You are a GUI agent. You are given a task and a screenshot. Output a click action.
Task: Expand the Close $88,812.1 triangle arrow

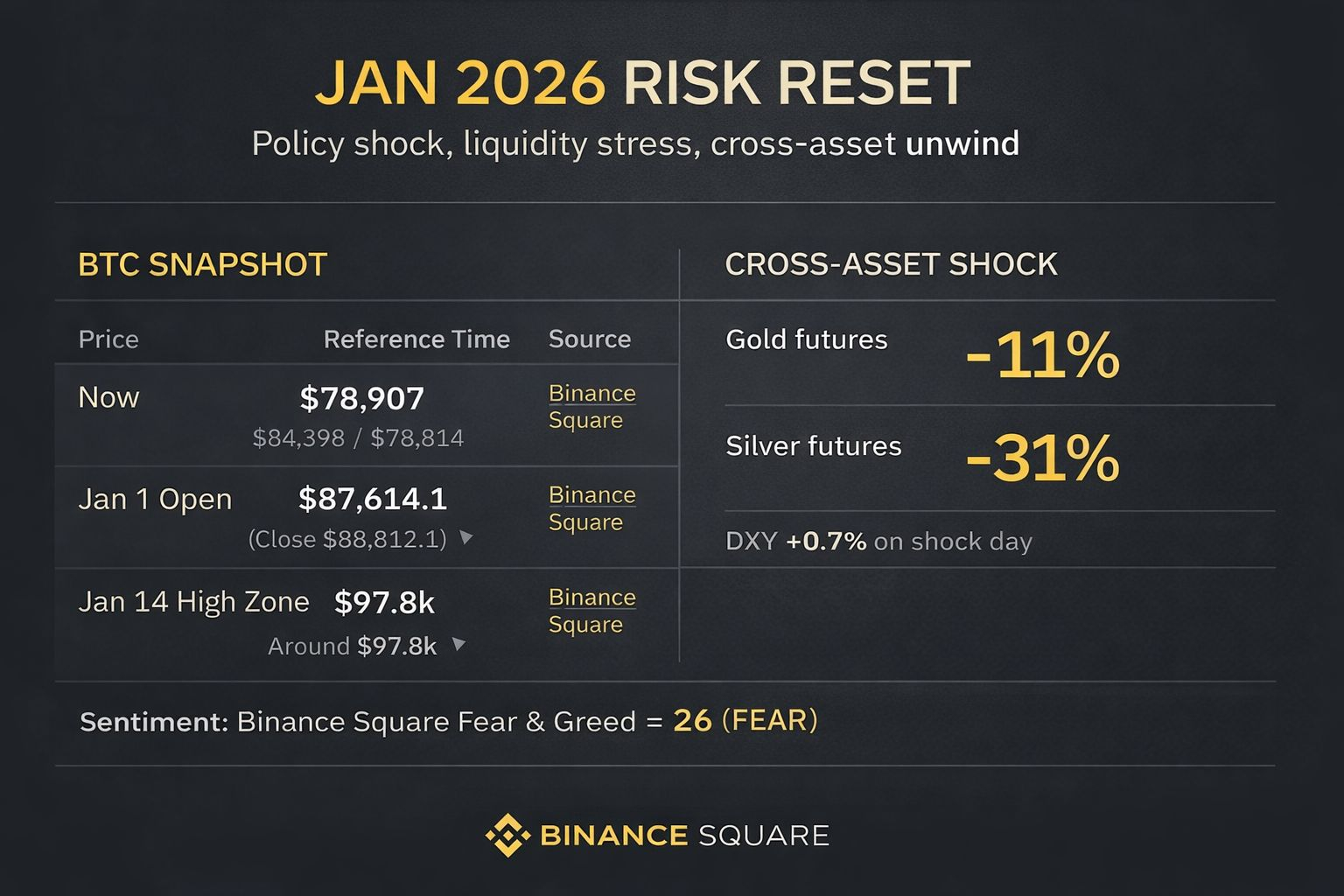pos(466,538)
